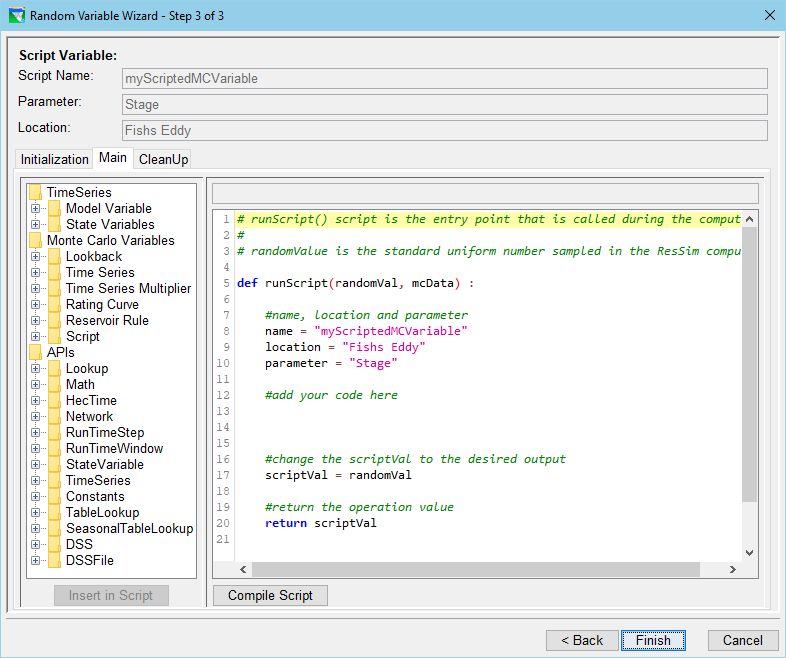Click the HecTime folder icon
The image size is (786, 658).
[54, 400]
